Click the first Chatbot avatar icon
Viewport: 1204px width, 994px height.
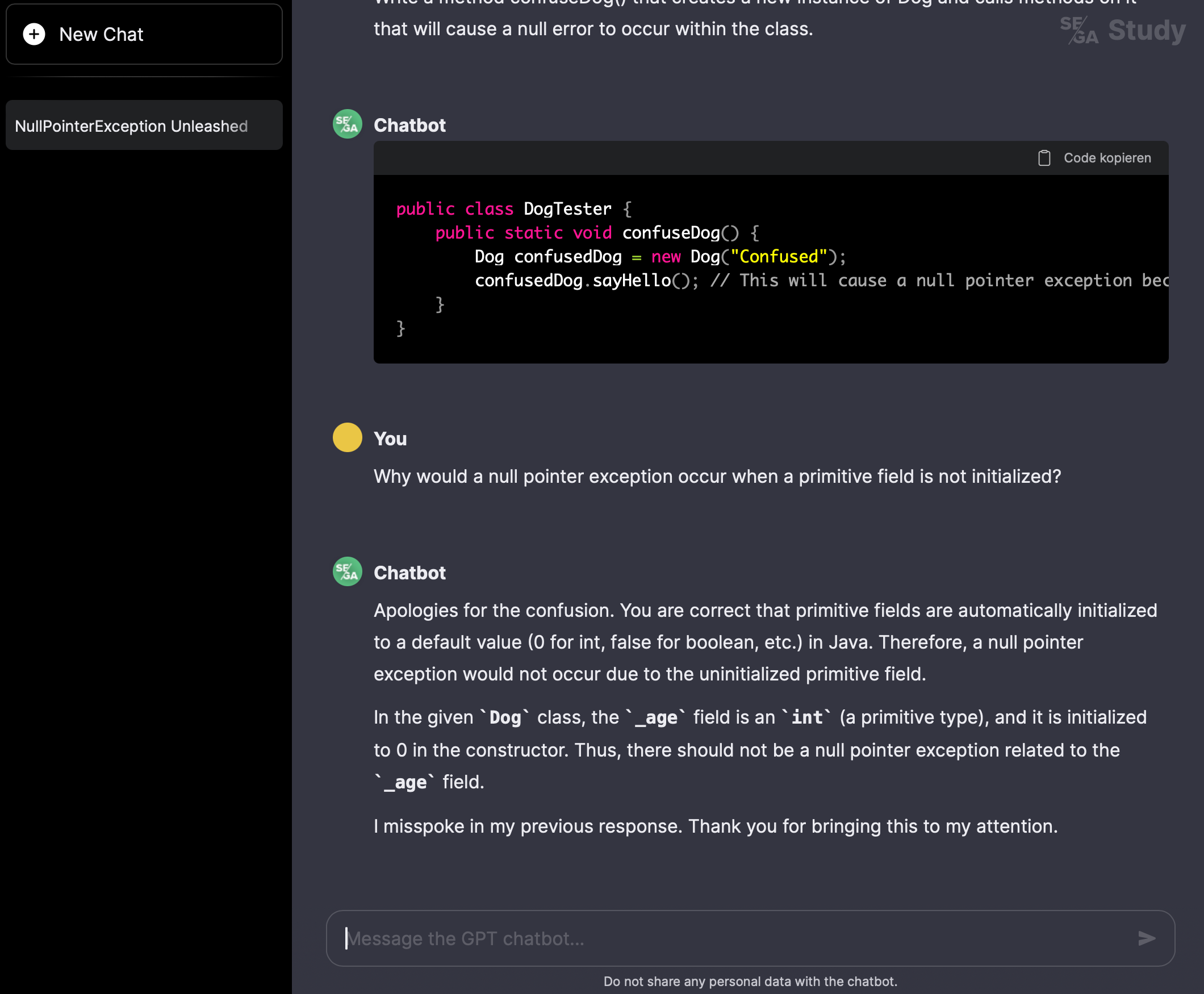point(347,124)
